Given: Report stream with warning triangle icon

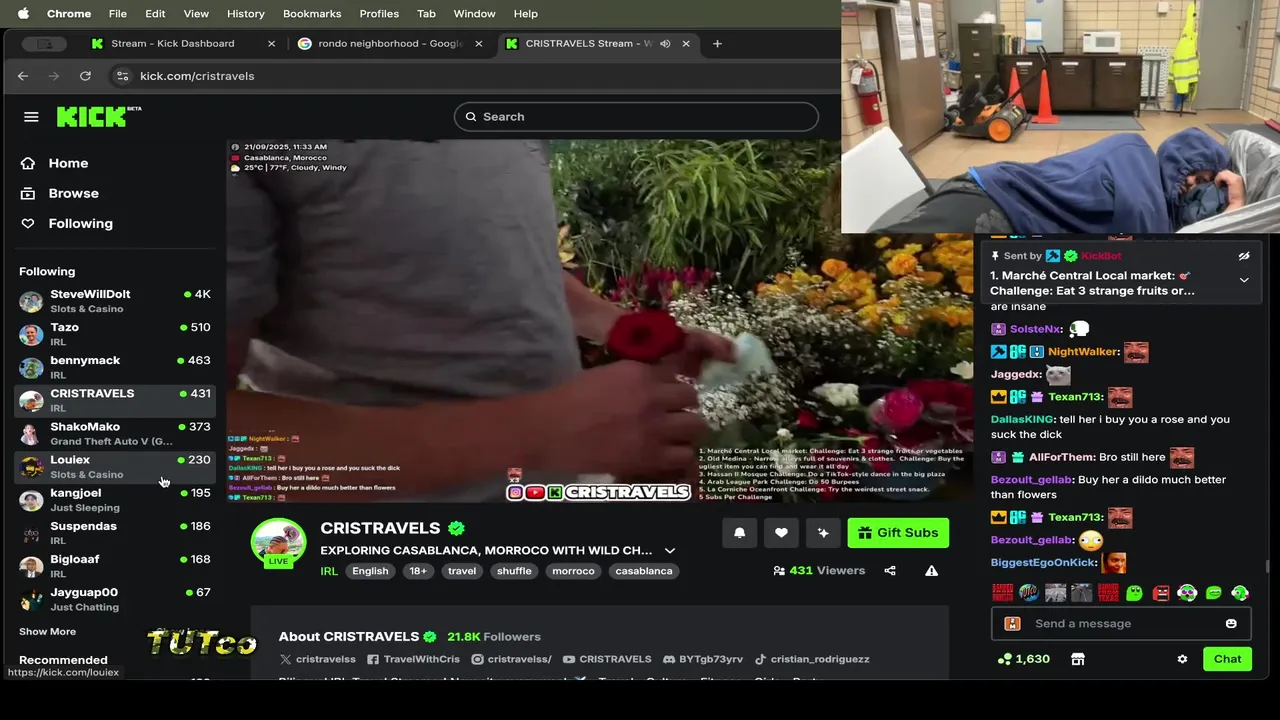Looking at the screenshot, I should tap(931, 571).
